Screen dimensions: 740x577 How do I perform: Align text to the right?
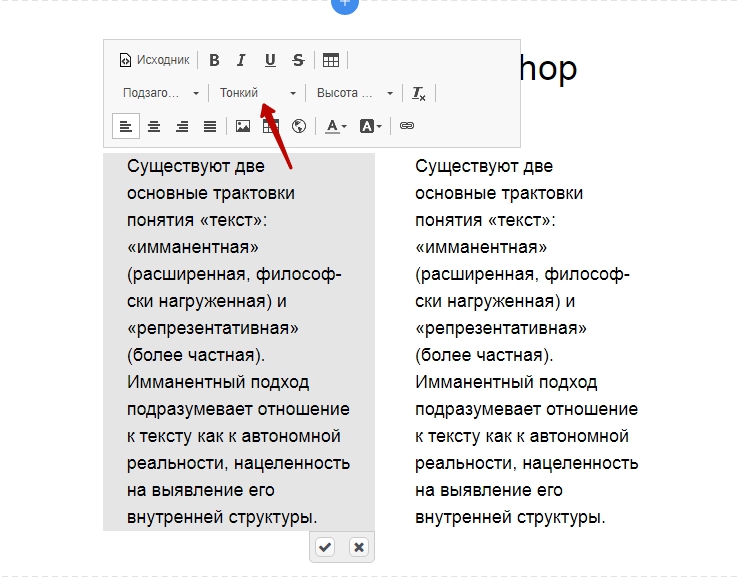(x=182, y=126)
